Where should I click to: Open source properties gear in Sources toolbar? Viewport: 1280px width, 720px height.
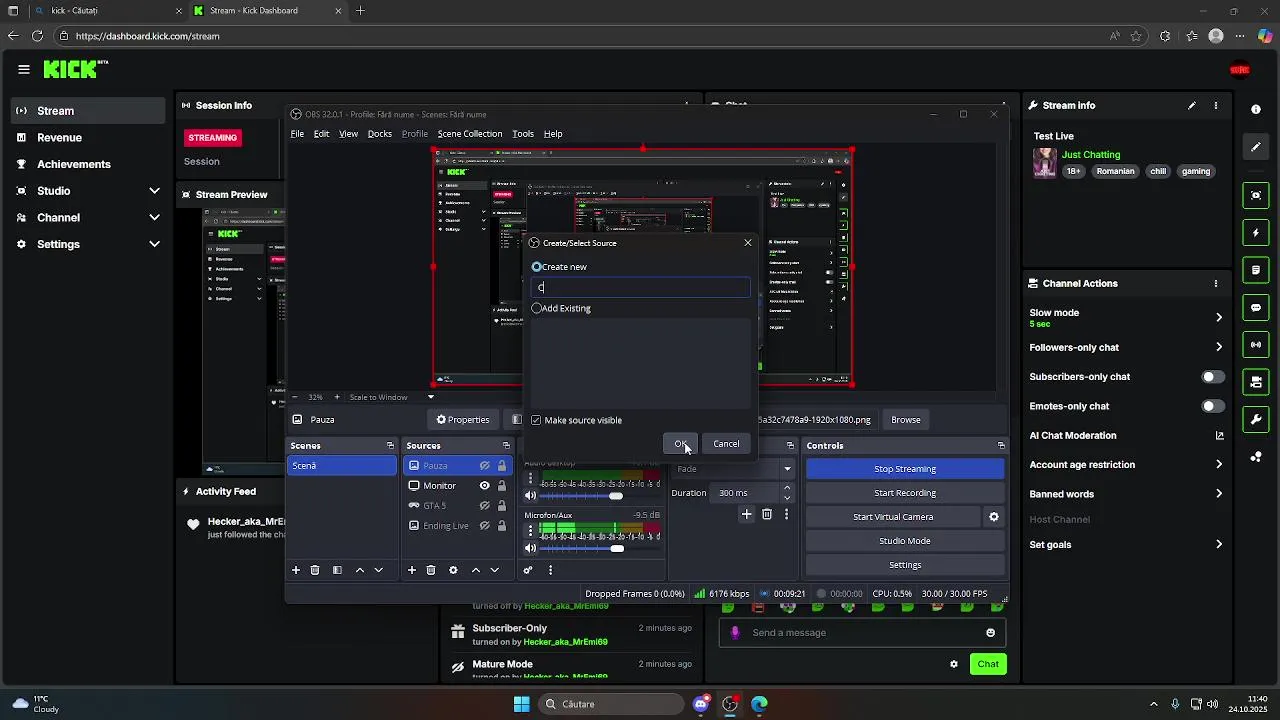[x=453, y=570]
